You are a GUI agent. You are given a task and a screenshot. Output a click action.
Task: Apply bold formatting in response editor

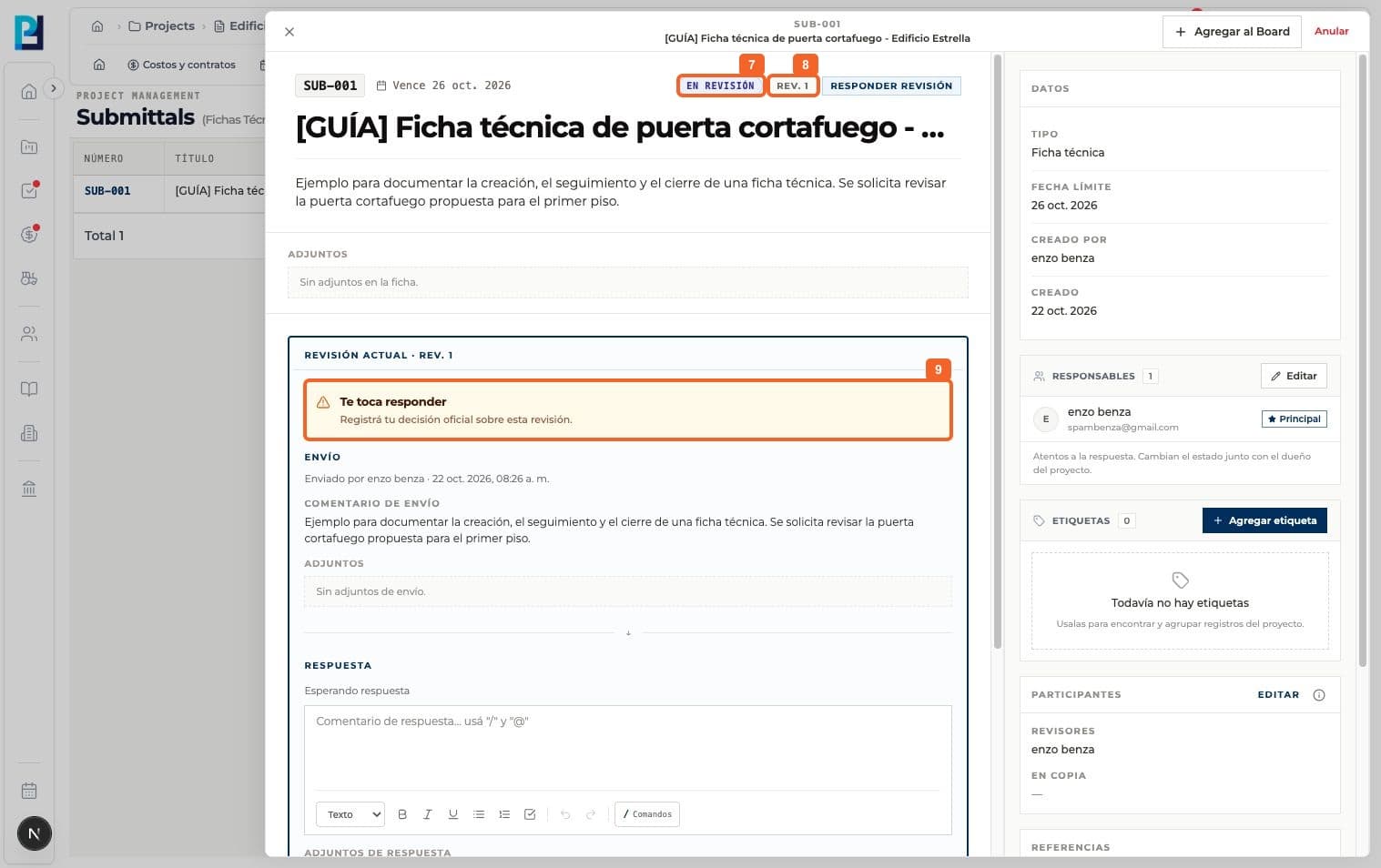pos(402,814)
